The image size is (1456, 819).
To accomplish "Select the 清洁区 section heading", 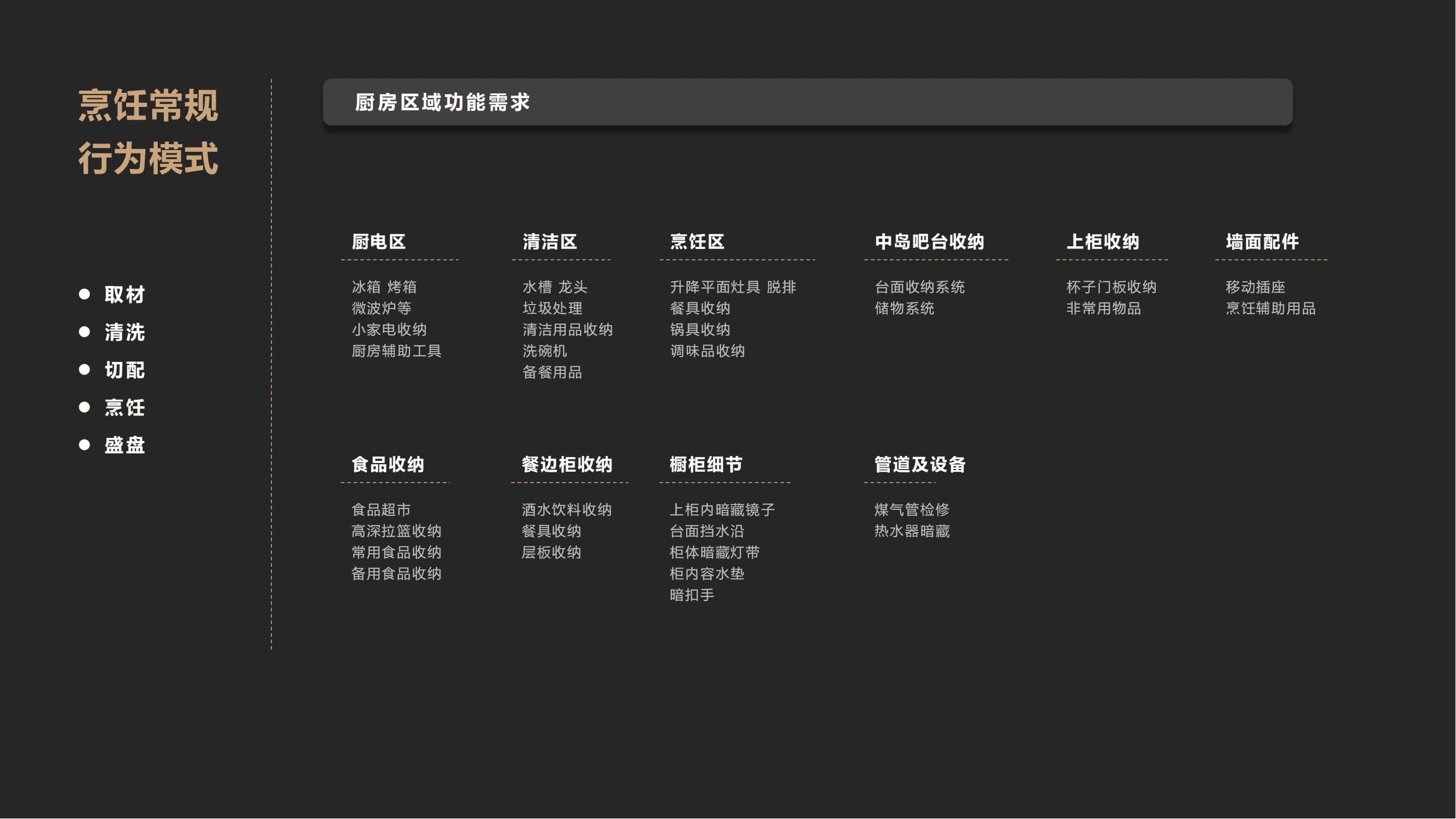I will (x=549, y=242).
